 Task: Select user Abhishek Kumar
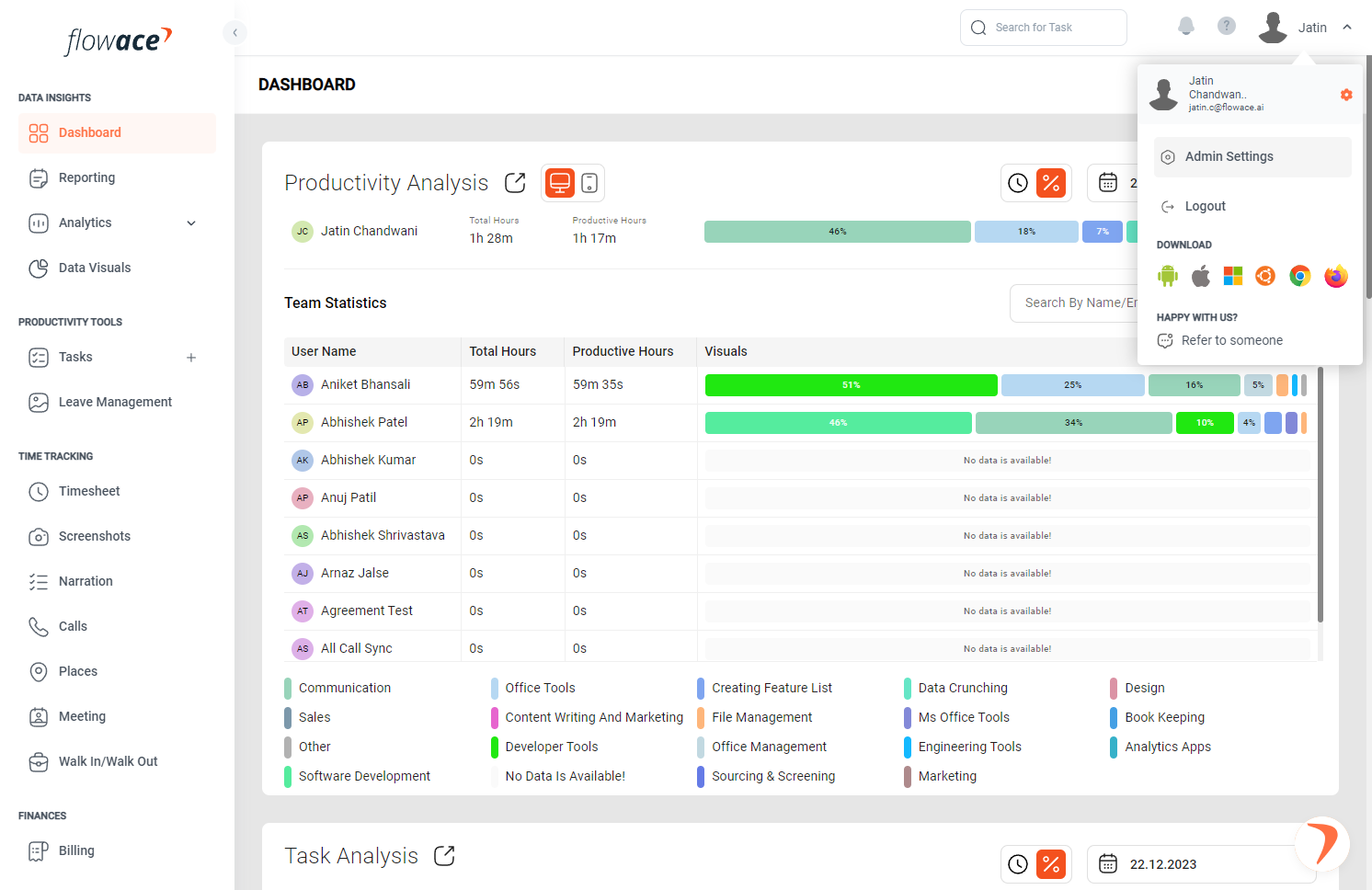[x=368, y=460]
